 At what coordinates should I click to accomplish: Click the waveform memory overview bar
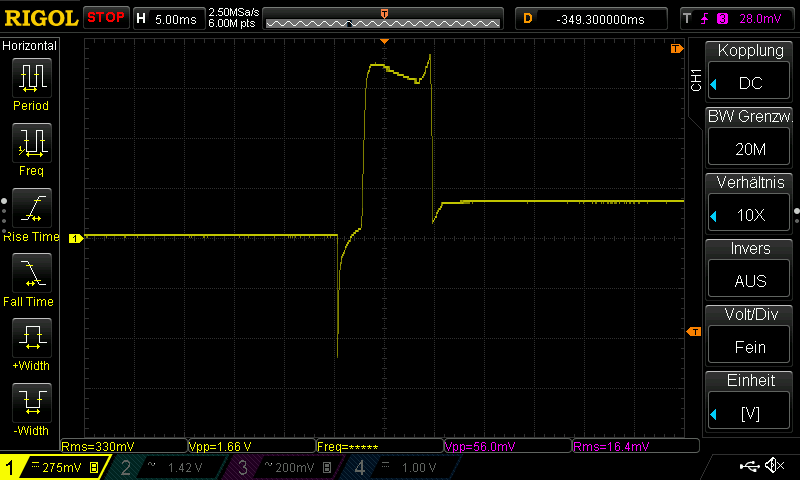pyautogui.click(x=383, y=19)
